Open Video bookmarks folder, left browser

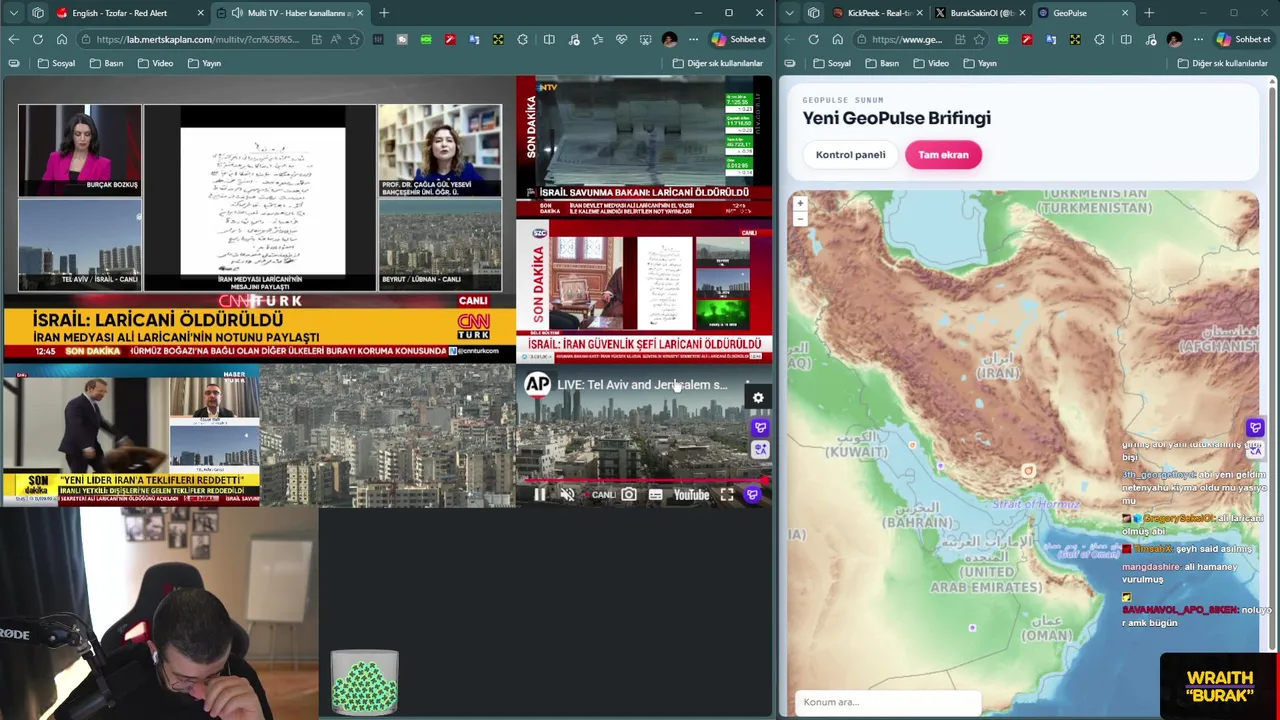click(155, 63)
